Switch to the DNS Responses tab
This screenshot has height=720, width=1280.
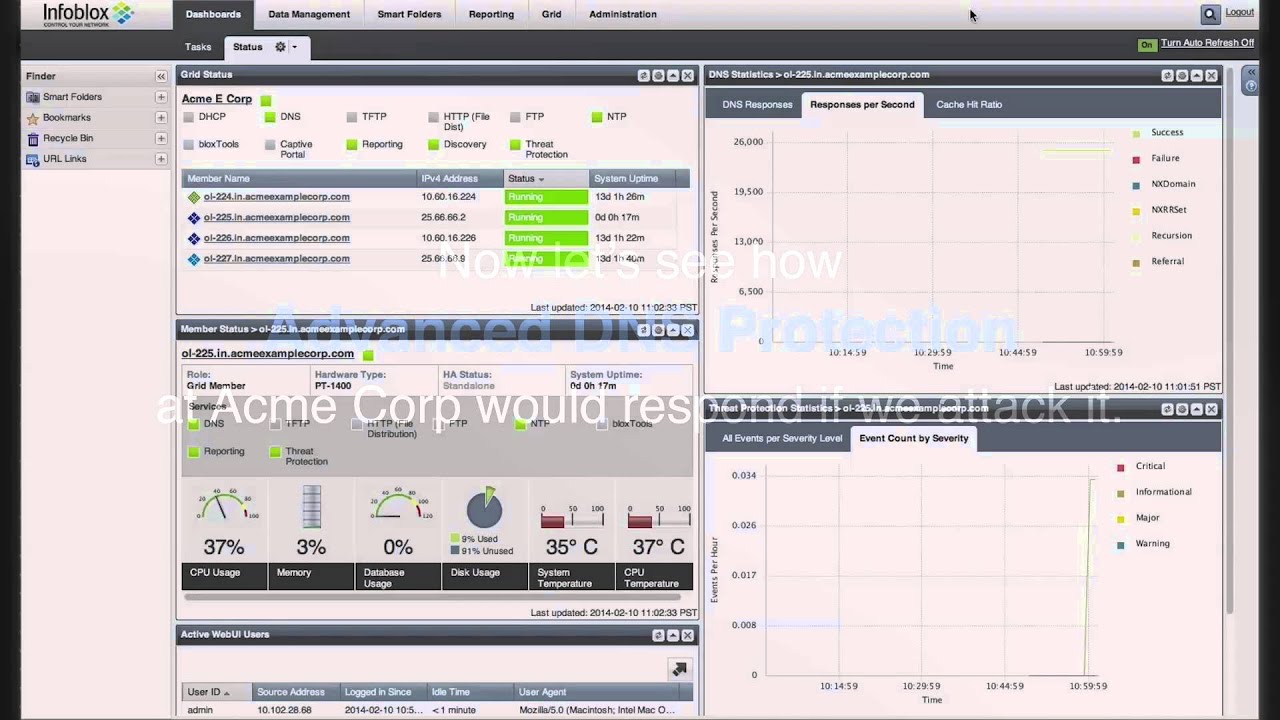pyautogui.click(x=757, y=104)
